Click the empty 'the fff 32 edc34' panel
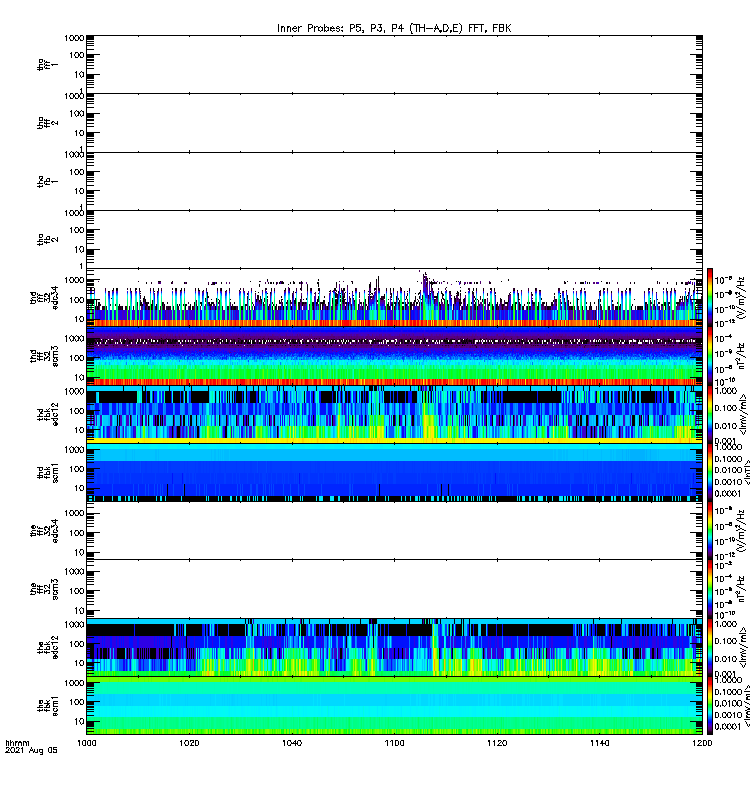 point(394,531)
